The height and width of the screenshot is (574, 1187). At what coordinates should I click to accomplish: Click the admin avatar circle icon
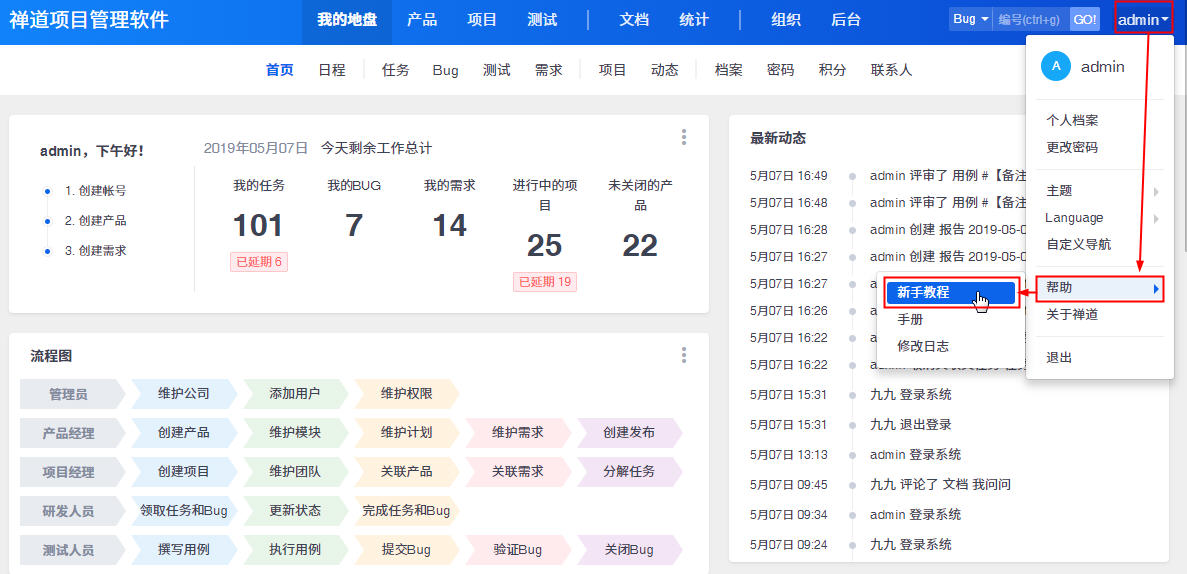pos(1055,67)
